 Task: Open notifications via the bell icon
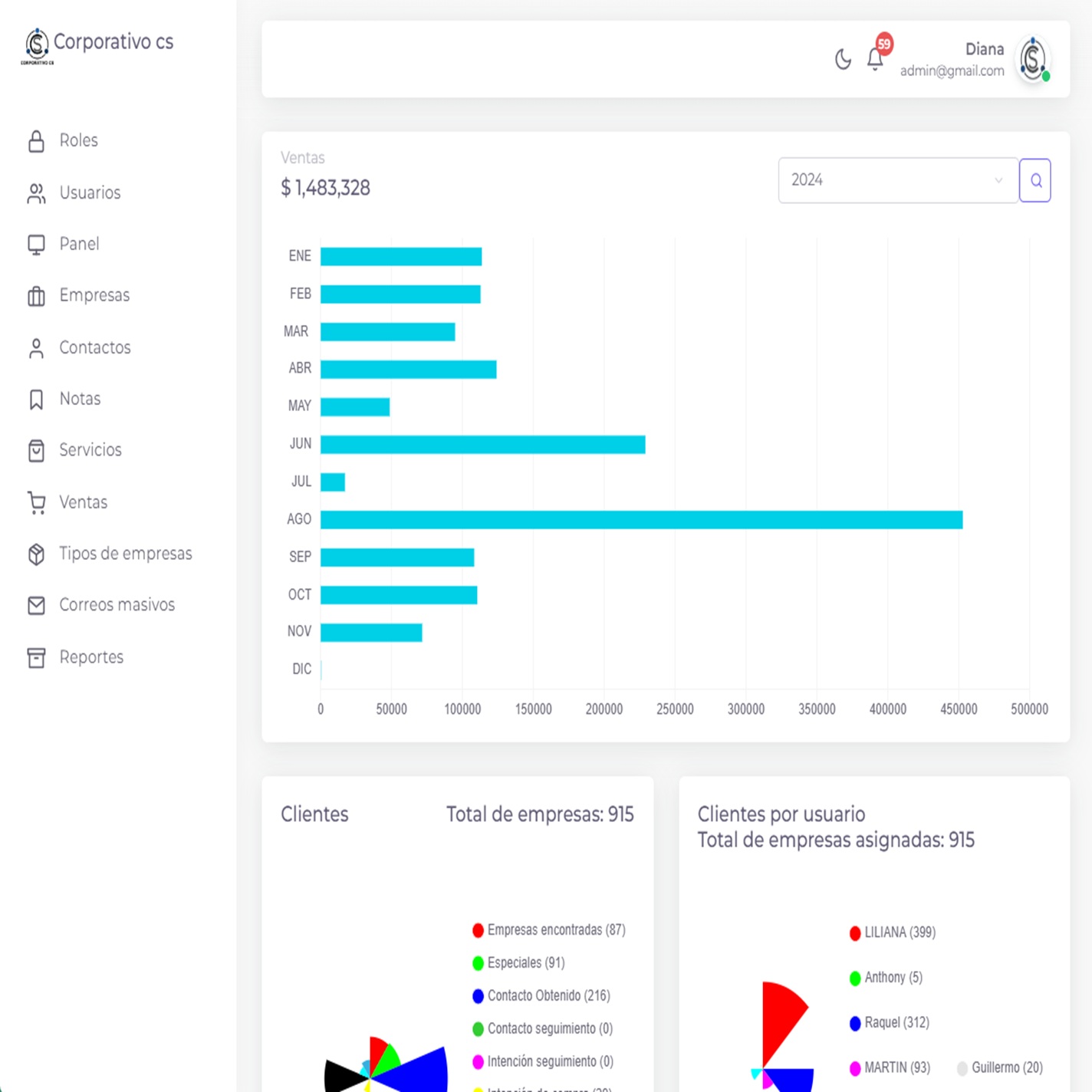coord(875,59)
